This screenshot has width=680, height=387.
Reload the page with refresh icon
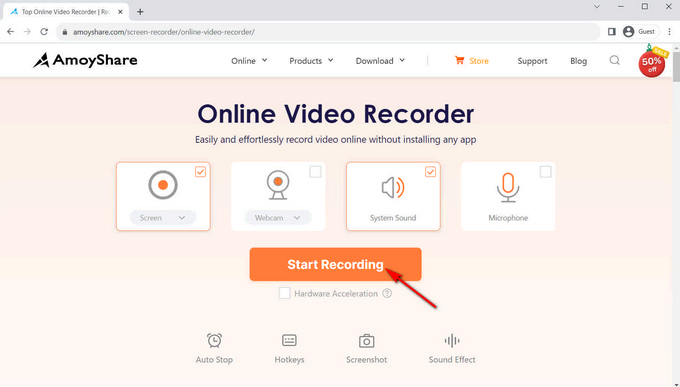tap(44, 32)
